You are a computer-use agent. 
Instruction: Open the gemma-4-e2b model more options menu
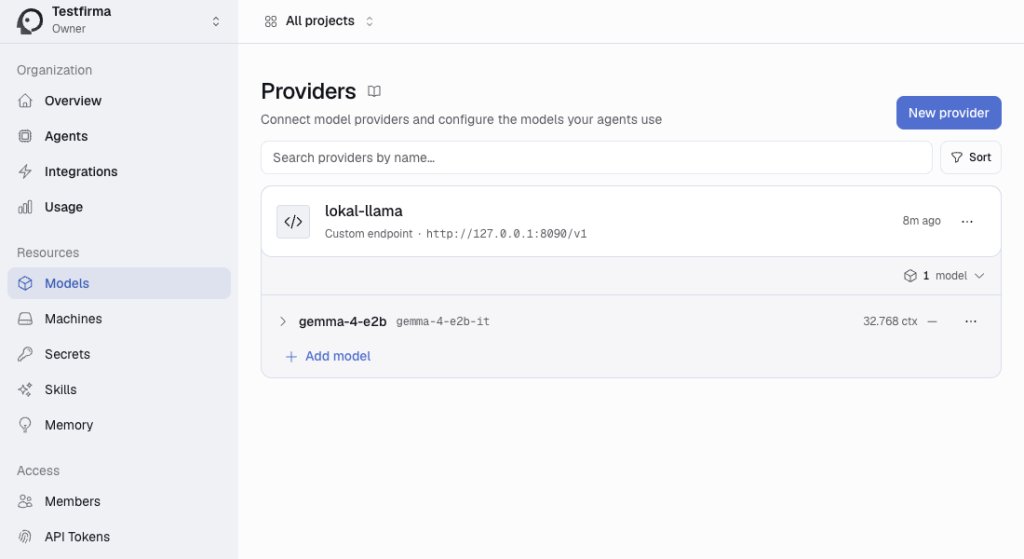coord(971,321)
